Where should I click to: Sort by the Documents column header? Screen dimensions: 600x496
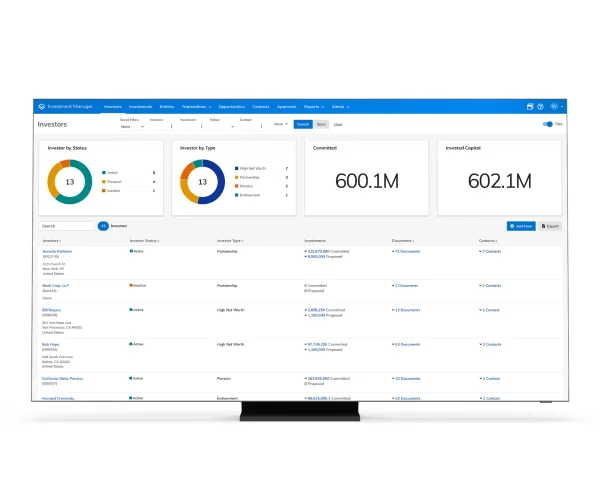pyautogui.click(x=403, y=241)
